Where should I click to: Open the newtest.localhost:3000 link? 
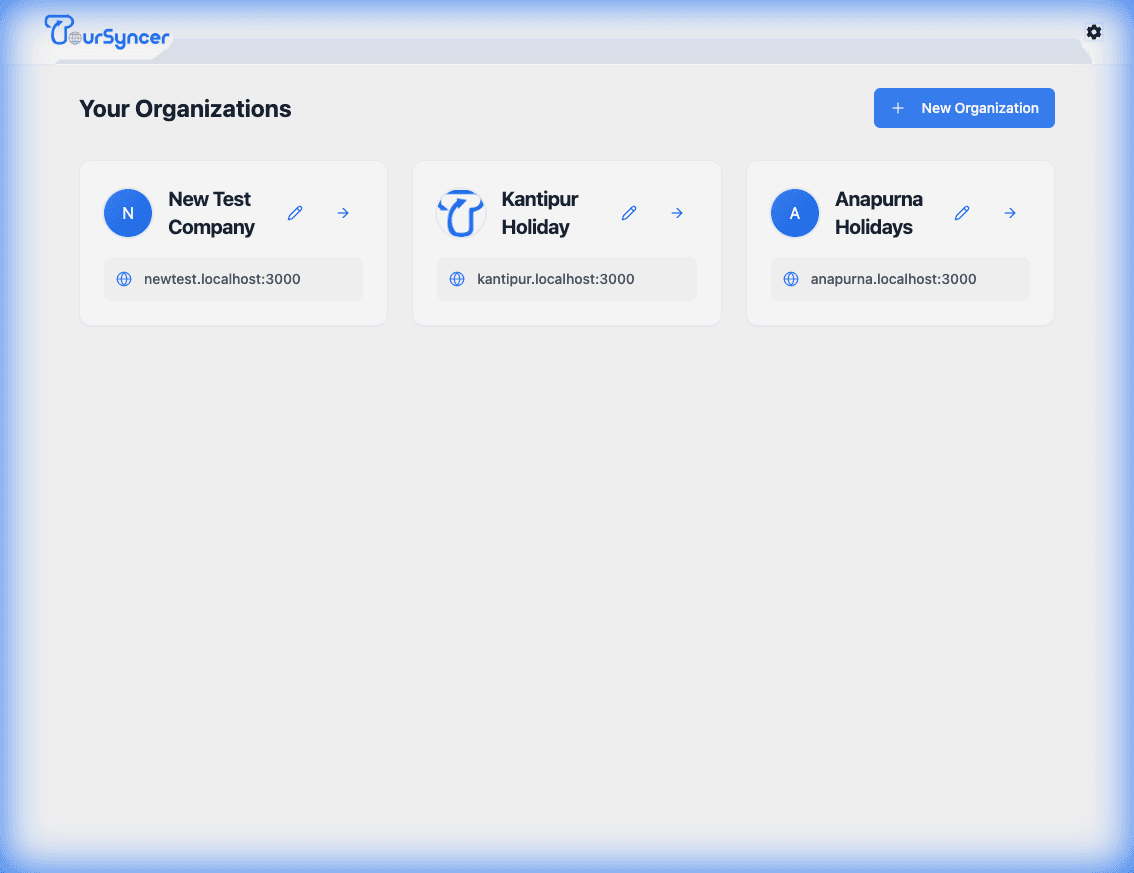234,279
